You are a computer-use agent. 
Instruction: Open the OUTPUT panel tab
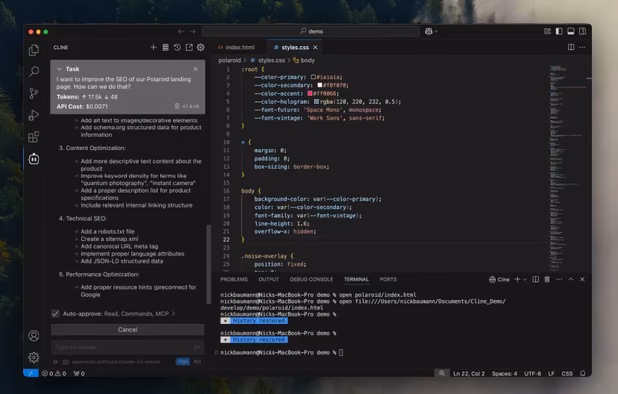tap(269, 279)
